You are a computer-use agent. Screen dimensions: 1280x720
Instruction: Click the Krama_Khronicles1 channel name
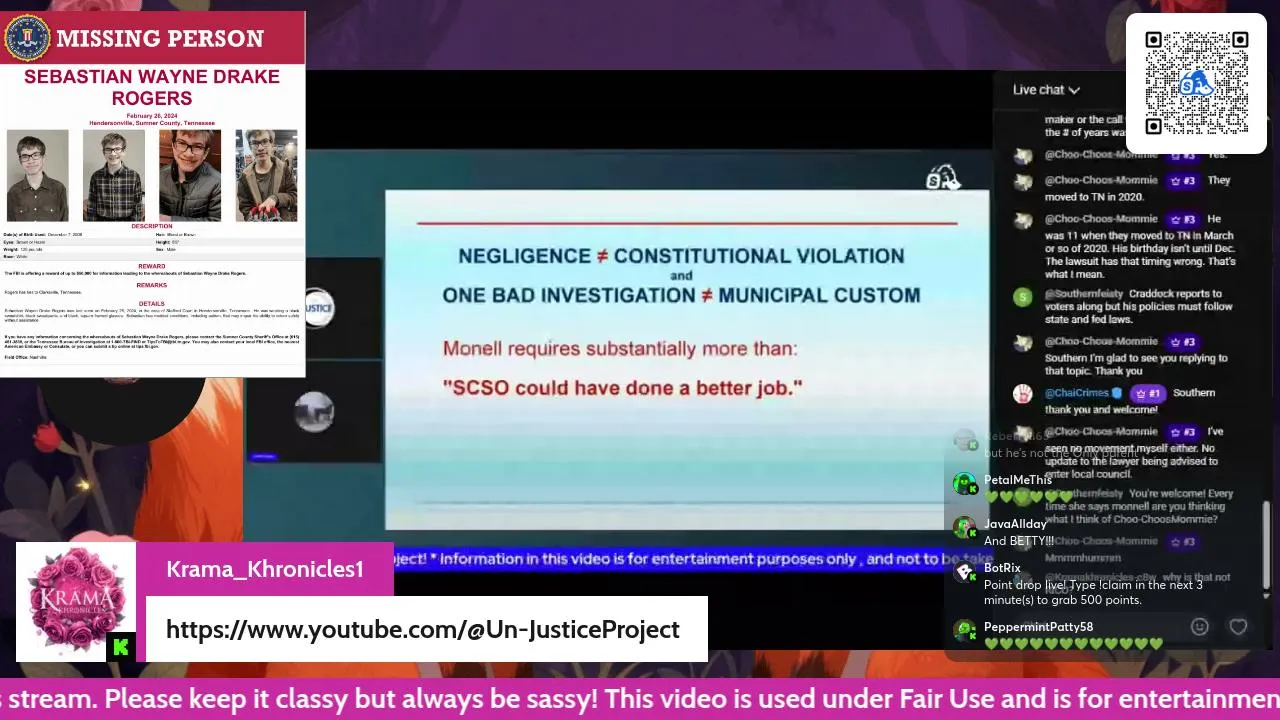[x=264, y=569]
